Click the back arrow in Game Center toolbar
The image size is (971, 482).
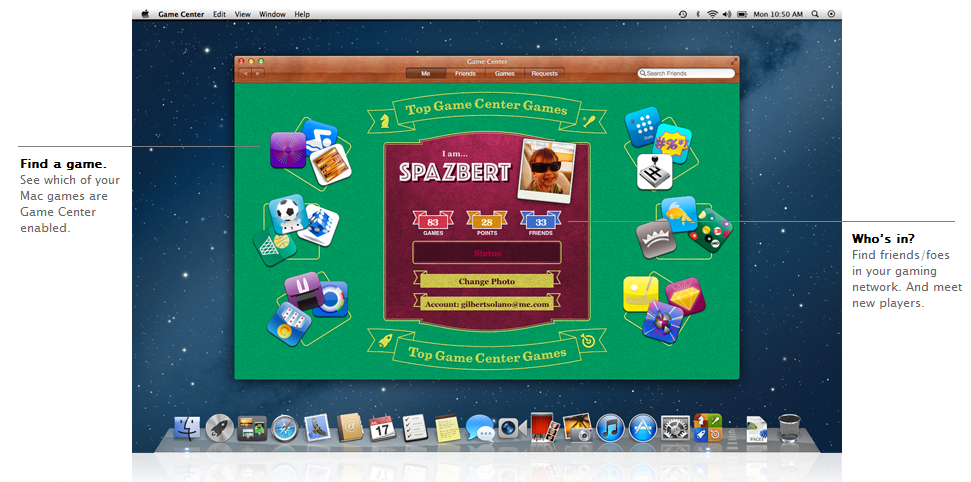[245, 73]
